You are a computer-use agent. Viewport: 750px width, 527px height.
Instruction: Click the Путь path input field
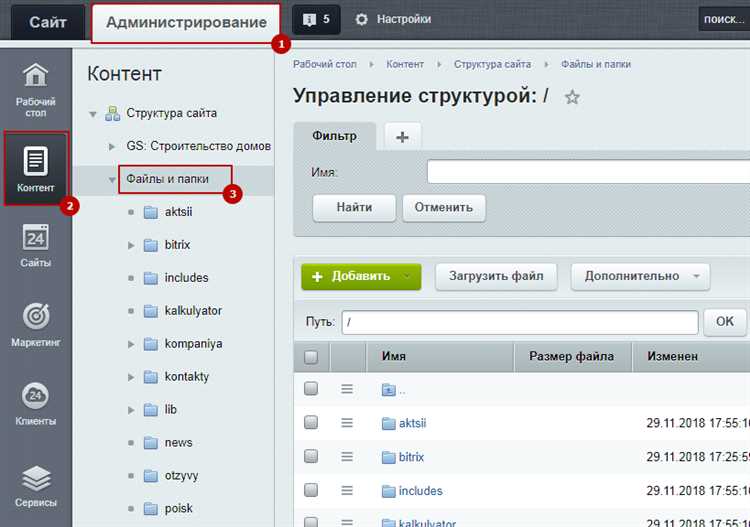coord(520,322)
